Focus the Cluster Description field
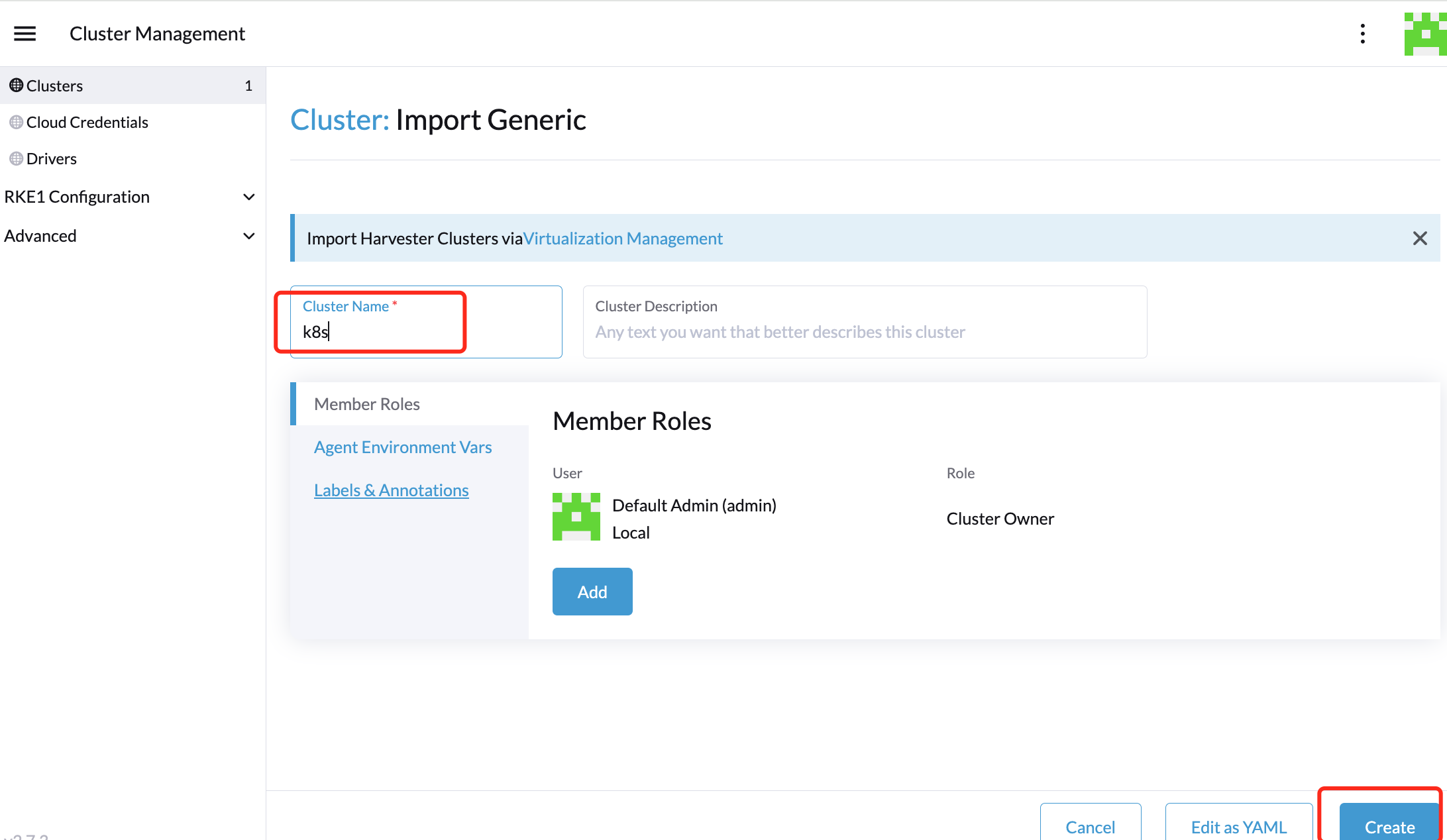 (864, 331)
